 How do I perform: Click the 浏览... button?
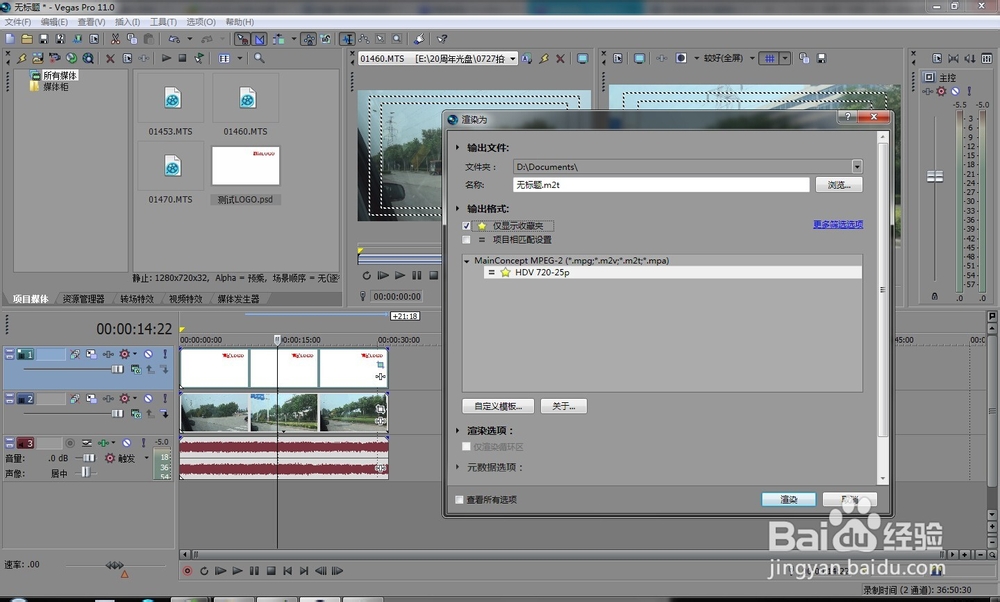(x=839, y=185)
